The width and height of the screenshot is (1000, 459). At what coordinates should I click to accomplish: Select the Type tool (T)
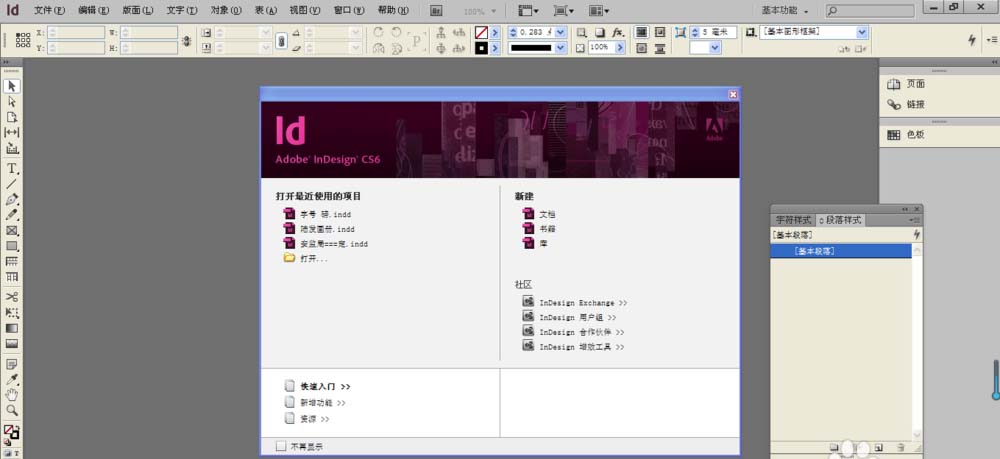pyautogui.click(x=11, y=168)
